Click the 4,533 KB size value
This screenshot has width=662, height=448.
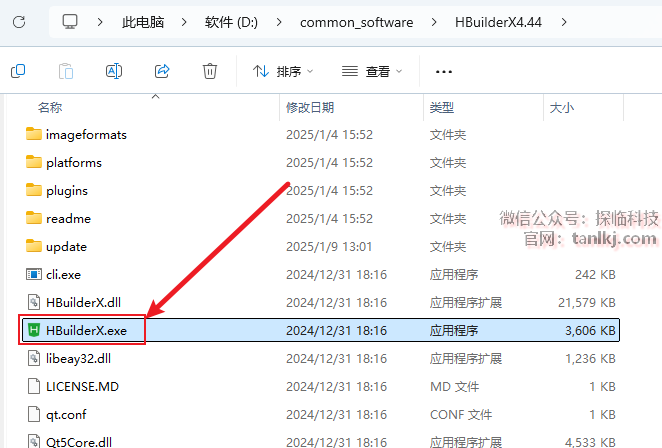(590, 442)
